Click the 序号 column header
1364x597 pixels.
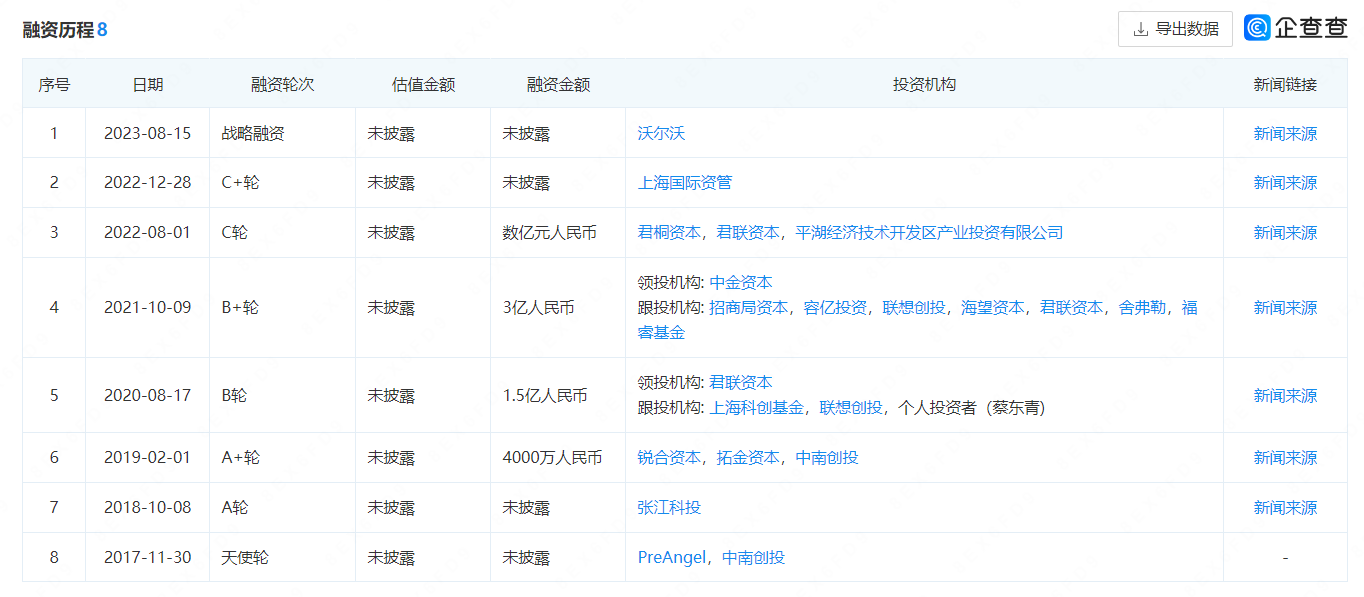click(x=54, y=84)
